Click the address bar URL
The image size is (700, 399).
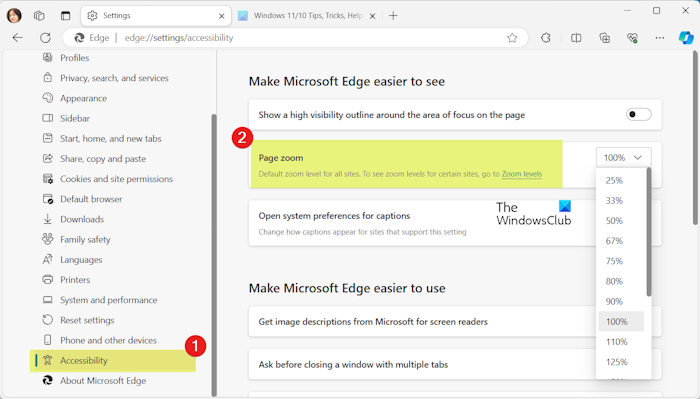click(179, 38)
